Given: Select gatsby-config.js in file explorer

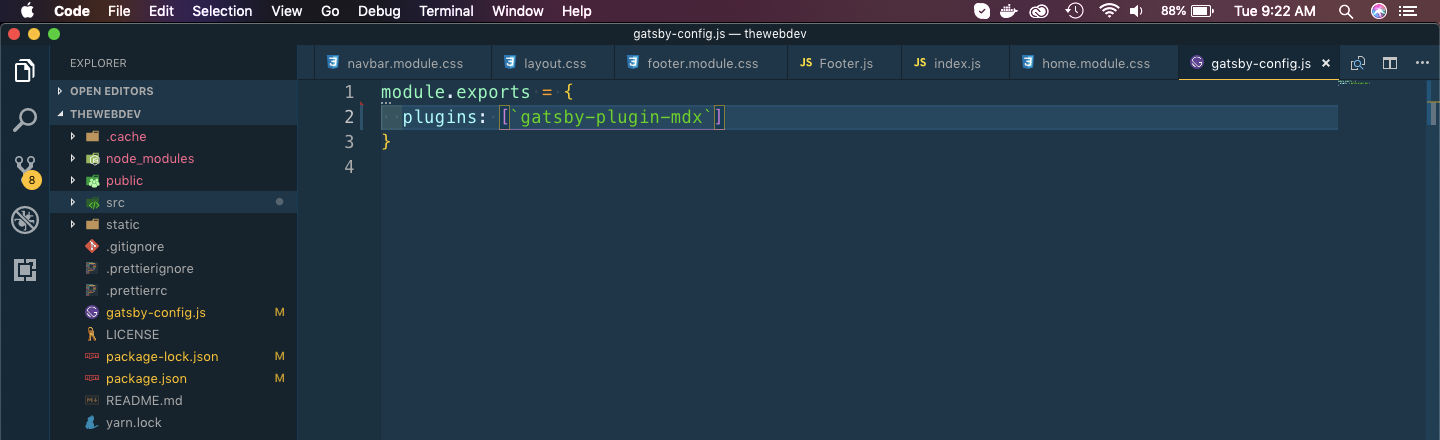Looking at the screenshot, I should coord(173,312).
